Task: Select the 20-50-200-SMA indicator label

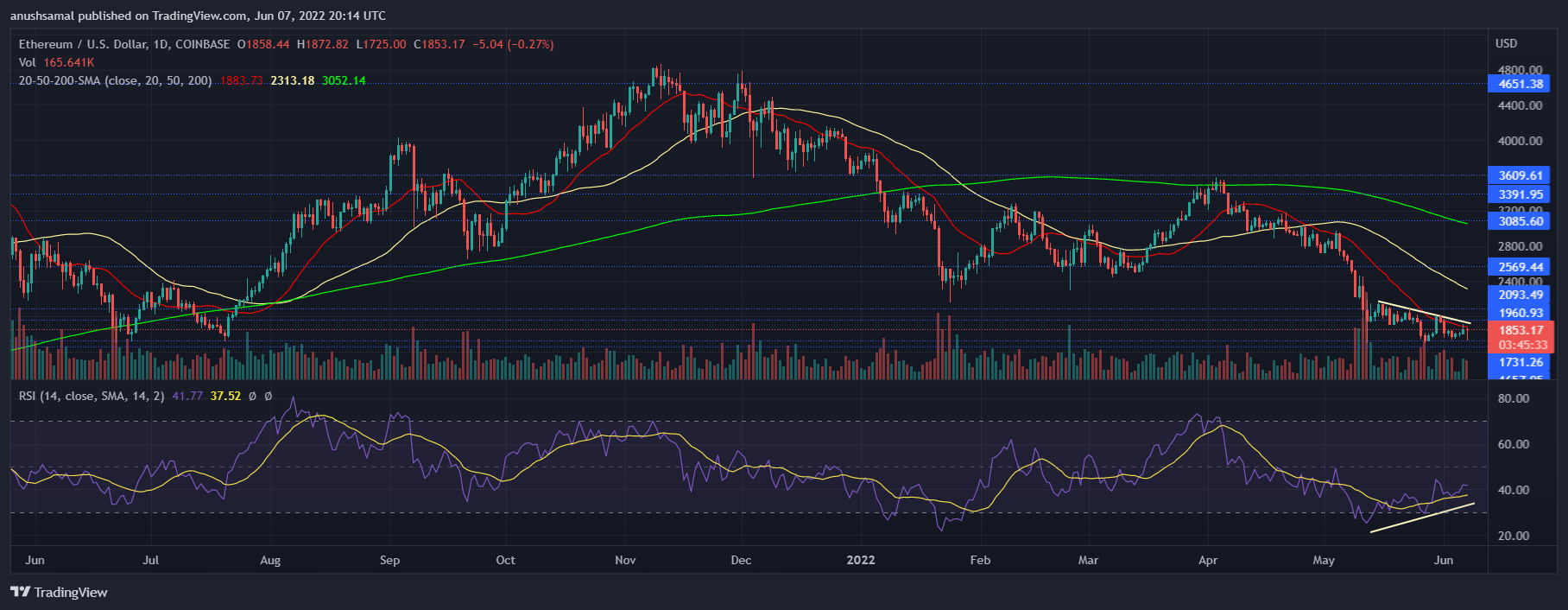Action: coord(116,80)
